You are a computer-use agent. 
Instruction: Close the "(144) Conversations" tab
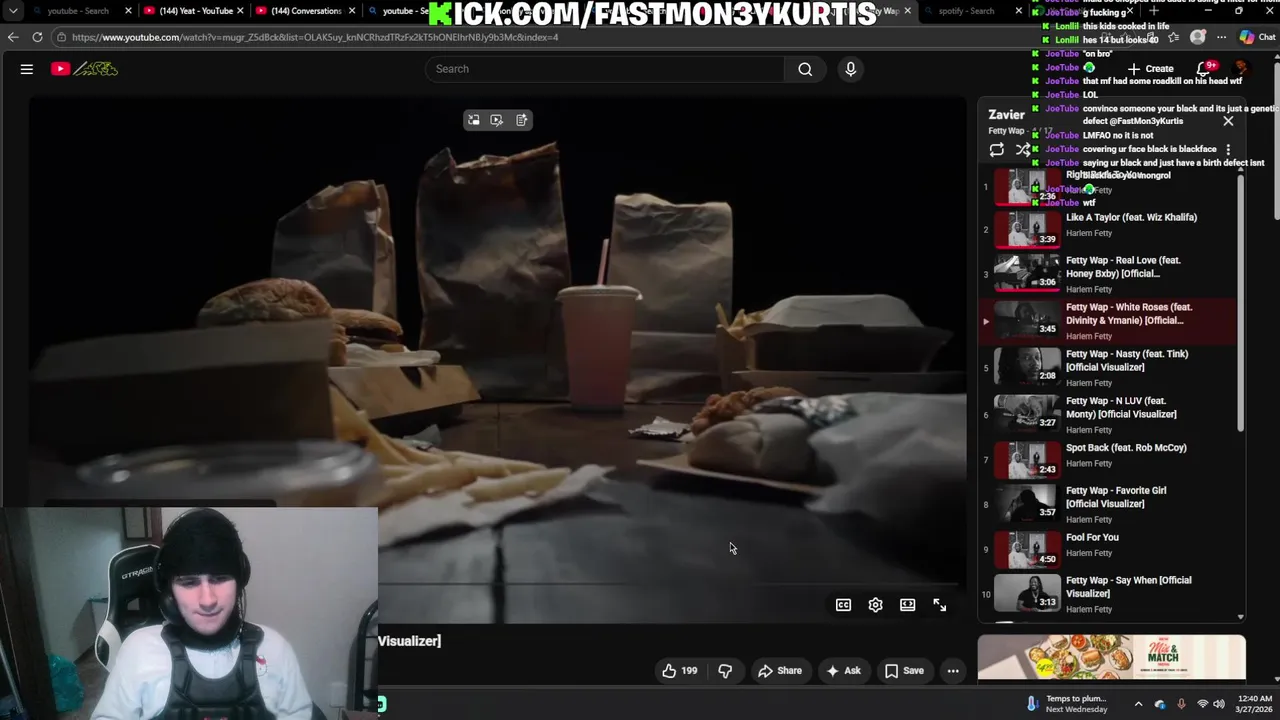point(352,11)
